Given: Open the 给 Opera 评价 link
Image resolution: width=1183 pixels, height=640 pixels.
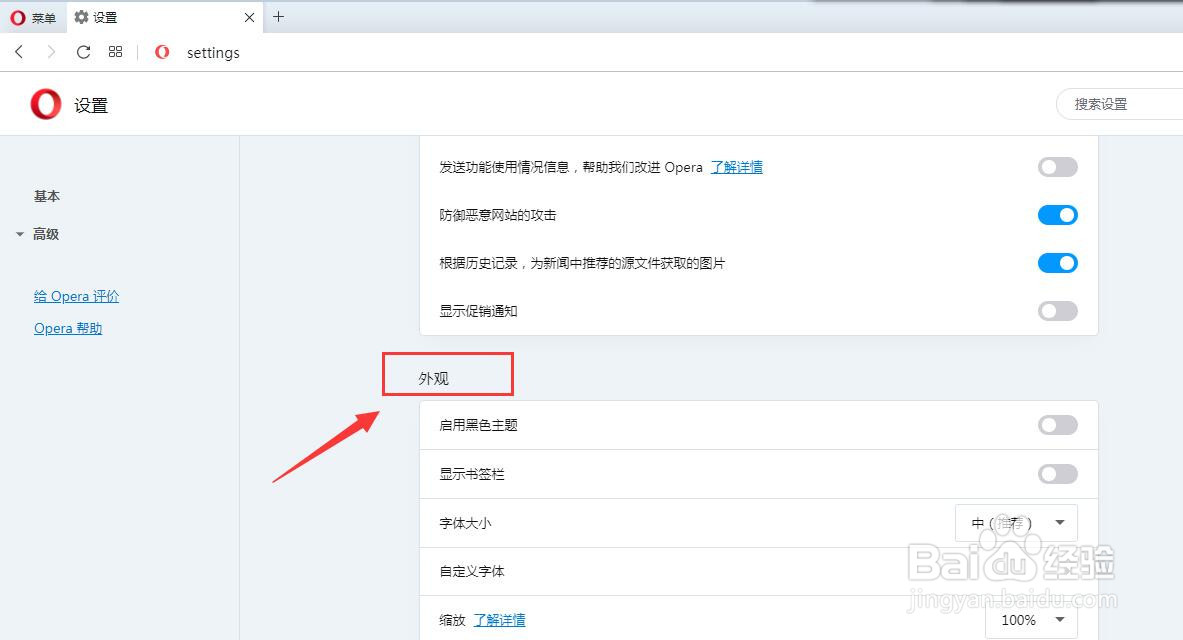Looking at the screenshot, I should (x=76, y=296).
